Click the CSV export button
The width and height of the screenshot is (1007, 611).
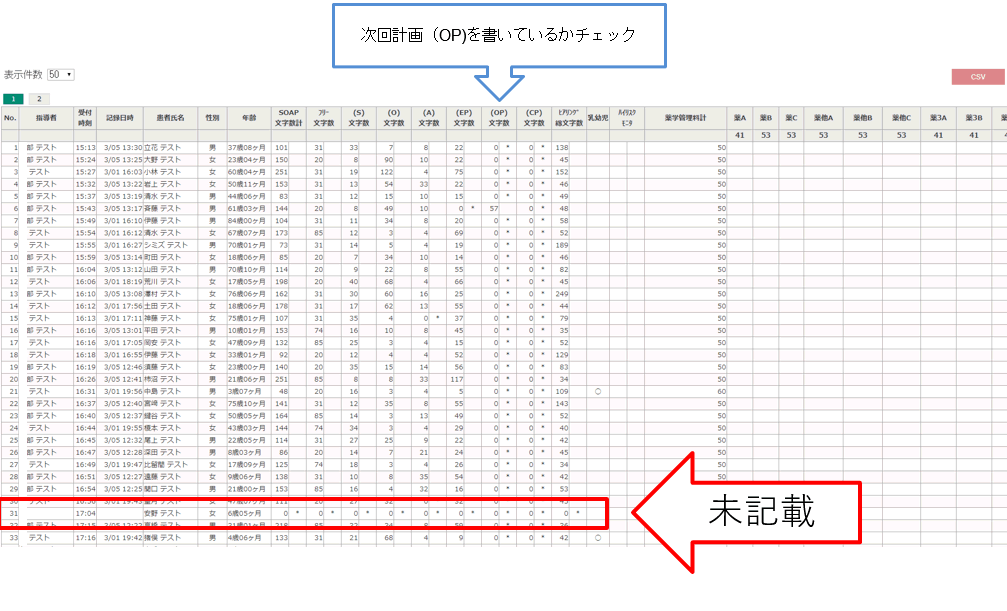pos(977,76)
